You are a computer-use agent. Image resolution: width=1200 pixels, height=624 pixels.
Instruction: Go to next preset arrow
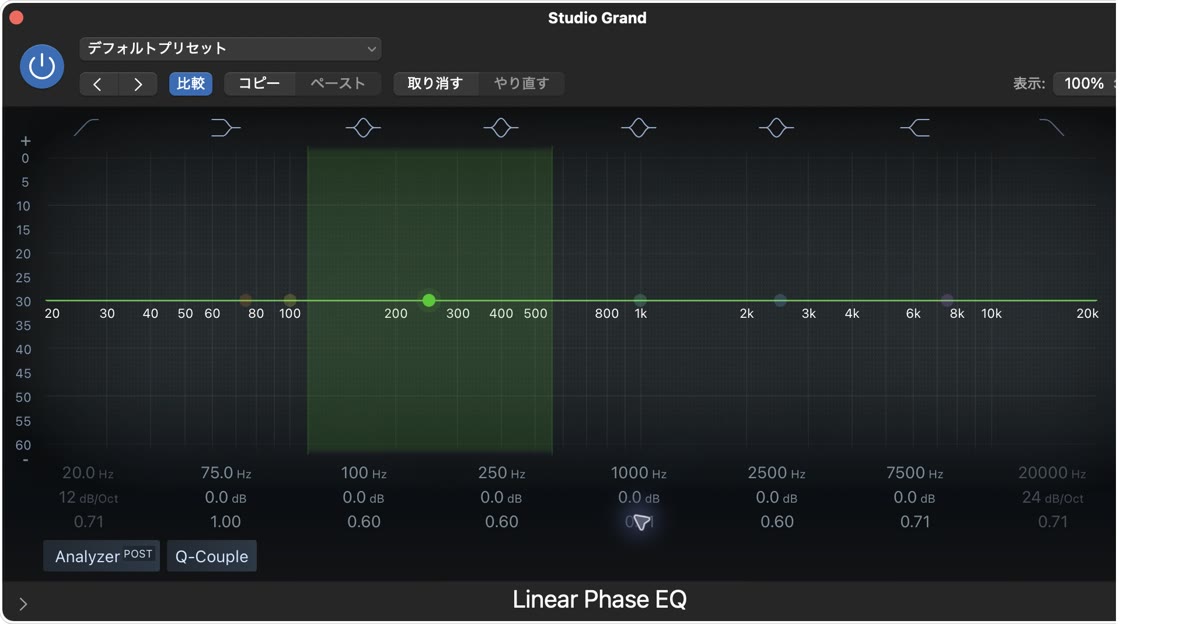(x=138, y=84)
